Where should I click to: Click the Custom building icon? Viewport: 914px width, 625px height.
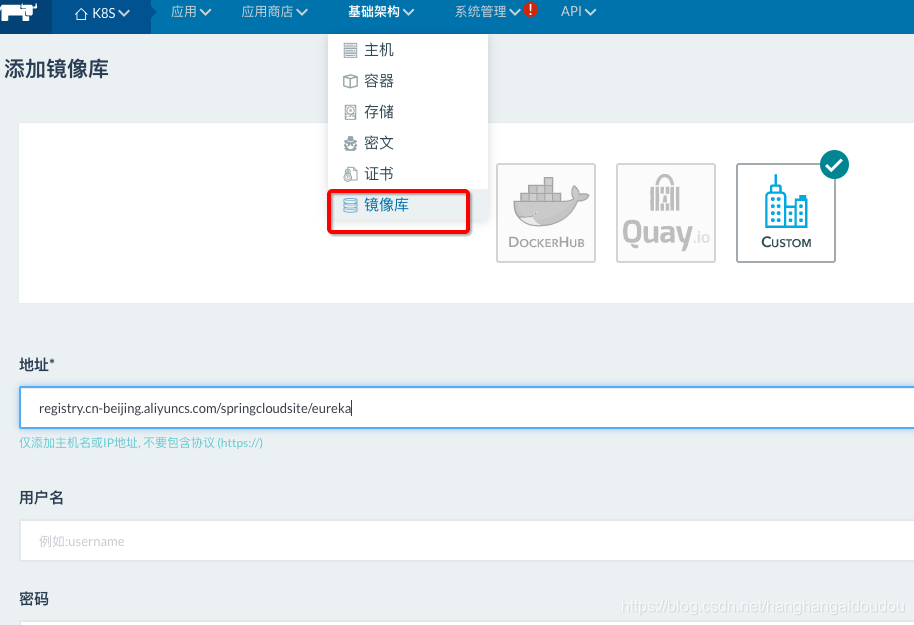786,202
